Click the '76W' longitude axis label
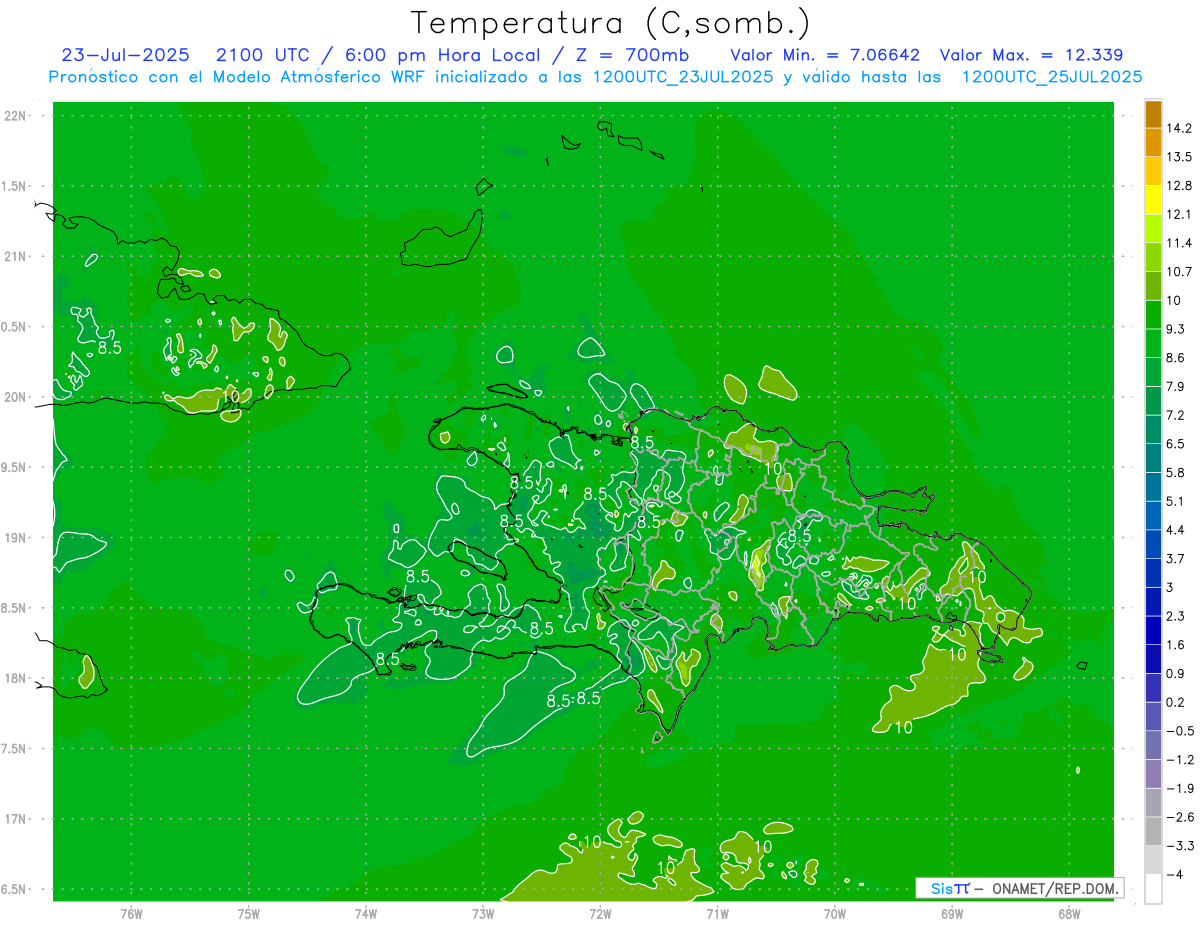 click(131, 913)
